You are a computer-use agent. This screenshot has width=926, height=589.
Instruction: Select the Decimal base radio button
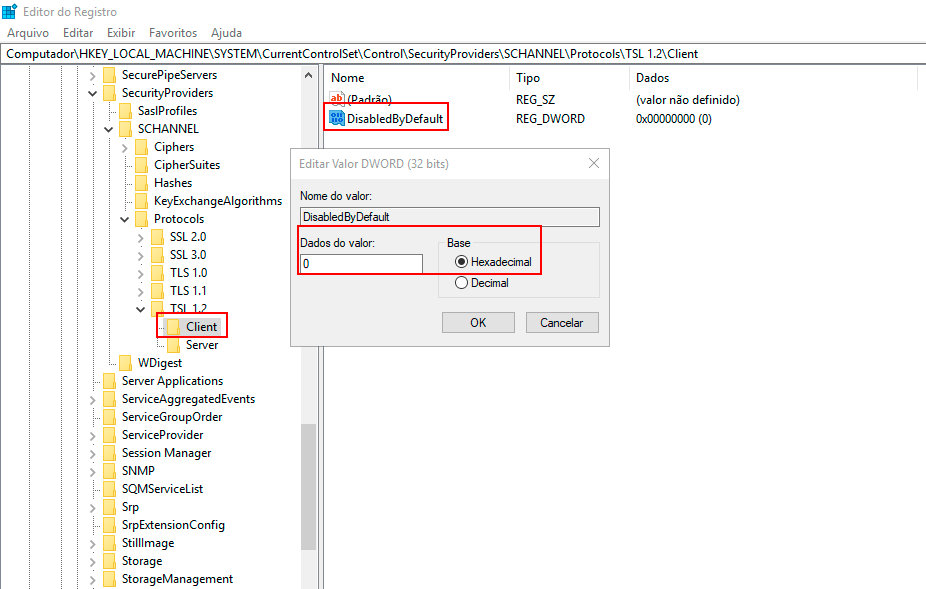461,283
